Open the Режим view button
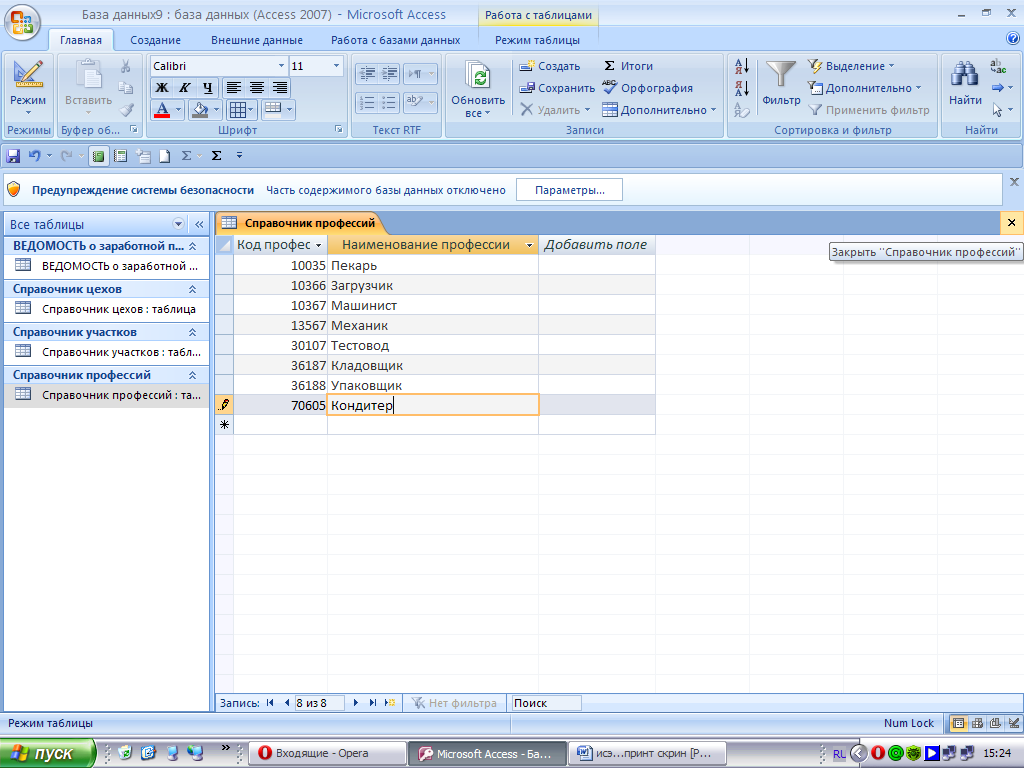The width and height of the screenshot is (1024, 768). pyautogui.click(x=28, y=88)
